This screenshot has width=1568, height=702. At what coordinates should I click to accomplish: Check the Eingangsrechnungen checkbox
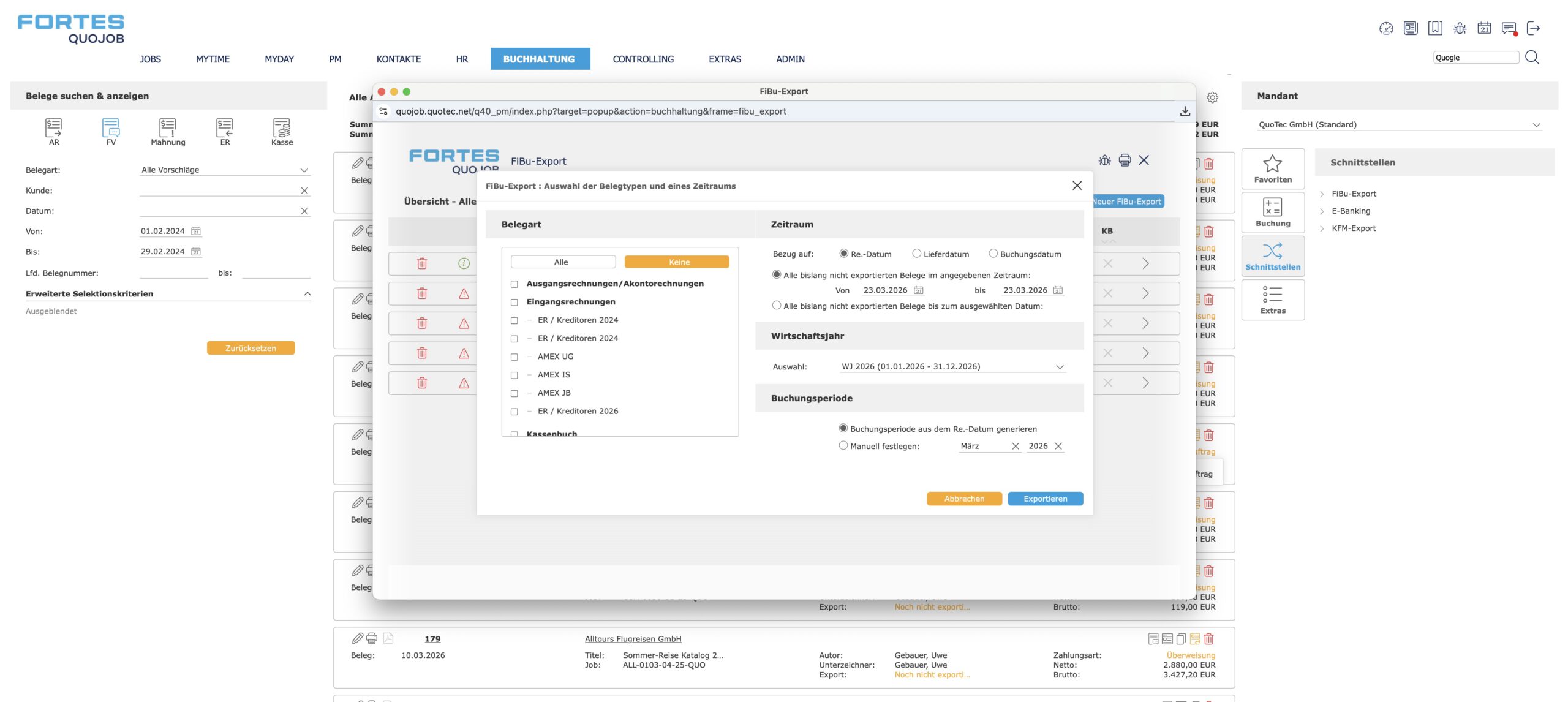(x=514, y=302)
